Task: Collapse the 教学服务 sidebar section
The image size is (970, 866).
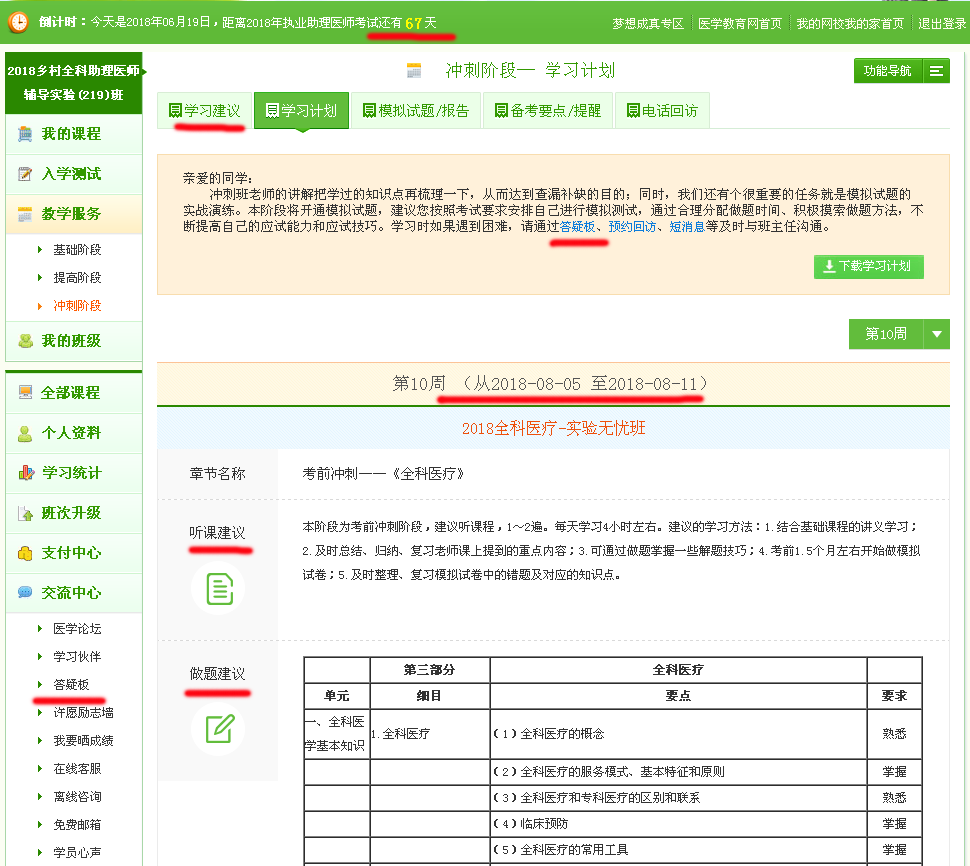Action: (72, 214)
